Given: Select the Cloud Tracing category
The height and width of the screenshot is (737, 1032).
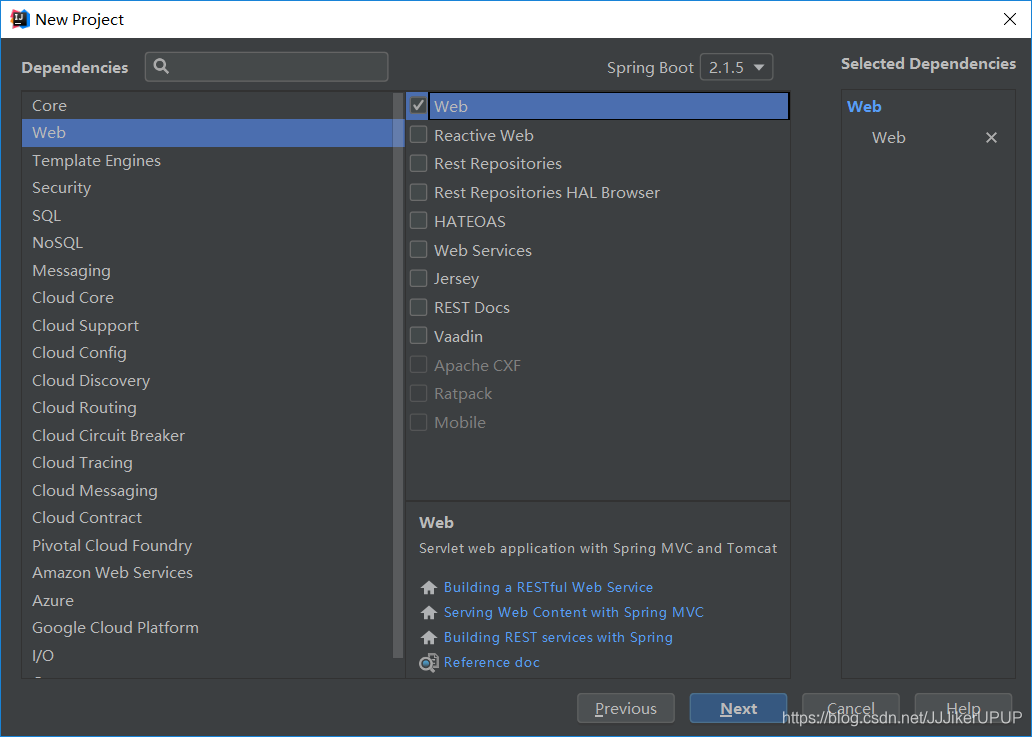Looking at the screenshot, I should (207, 463).
